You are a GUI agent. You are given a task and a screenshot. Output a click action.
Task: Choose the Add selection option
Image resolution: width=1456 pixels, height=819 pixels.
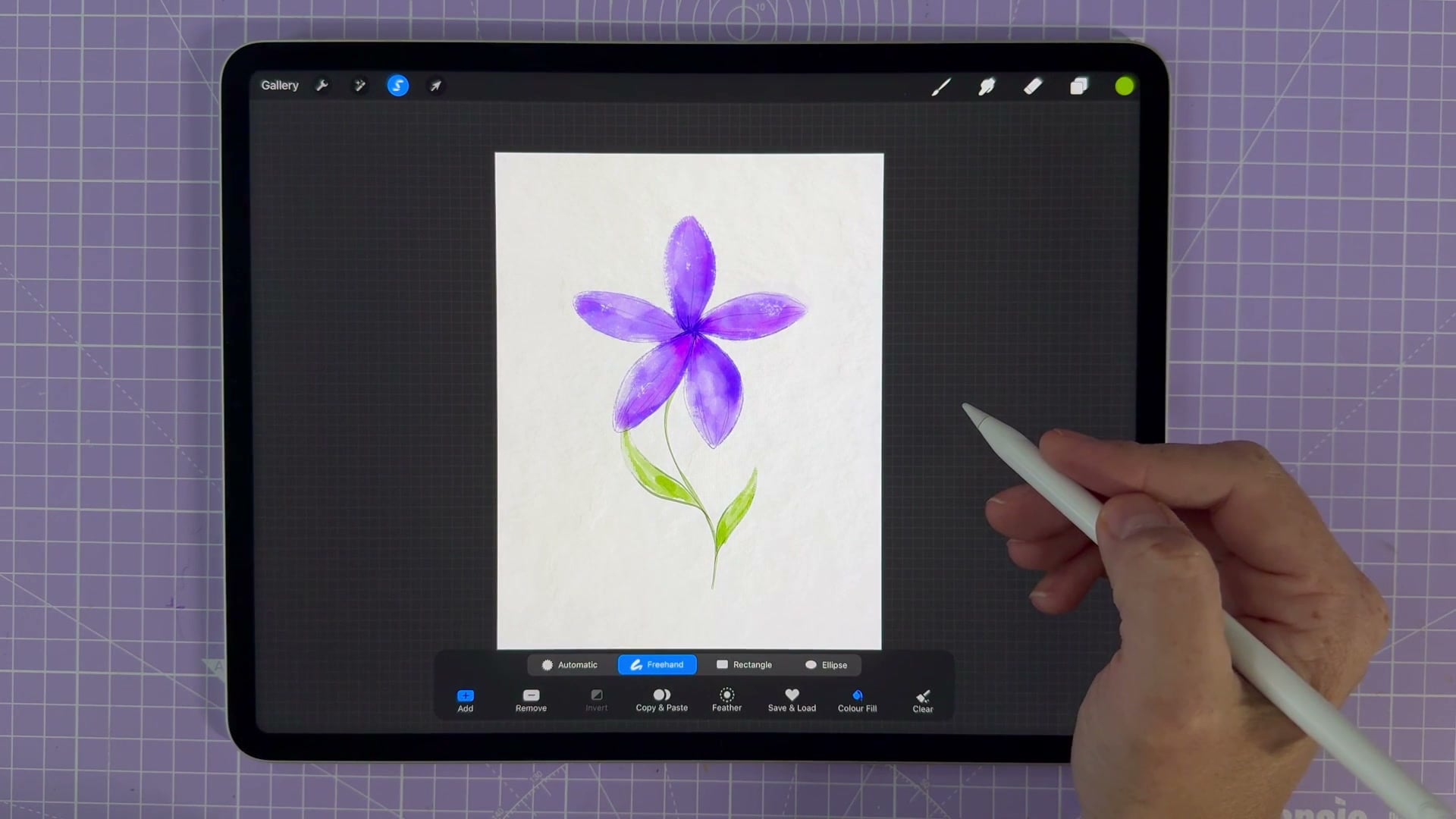tap(466, 701)
